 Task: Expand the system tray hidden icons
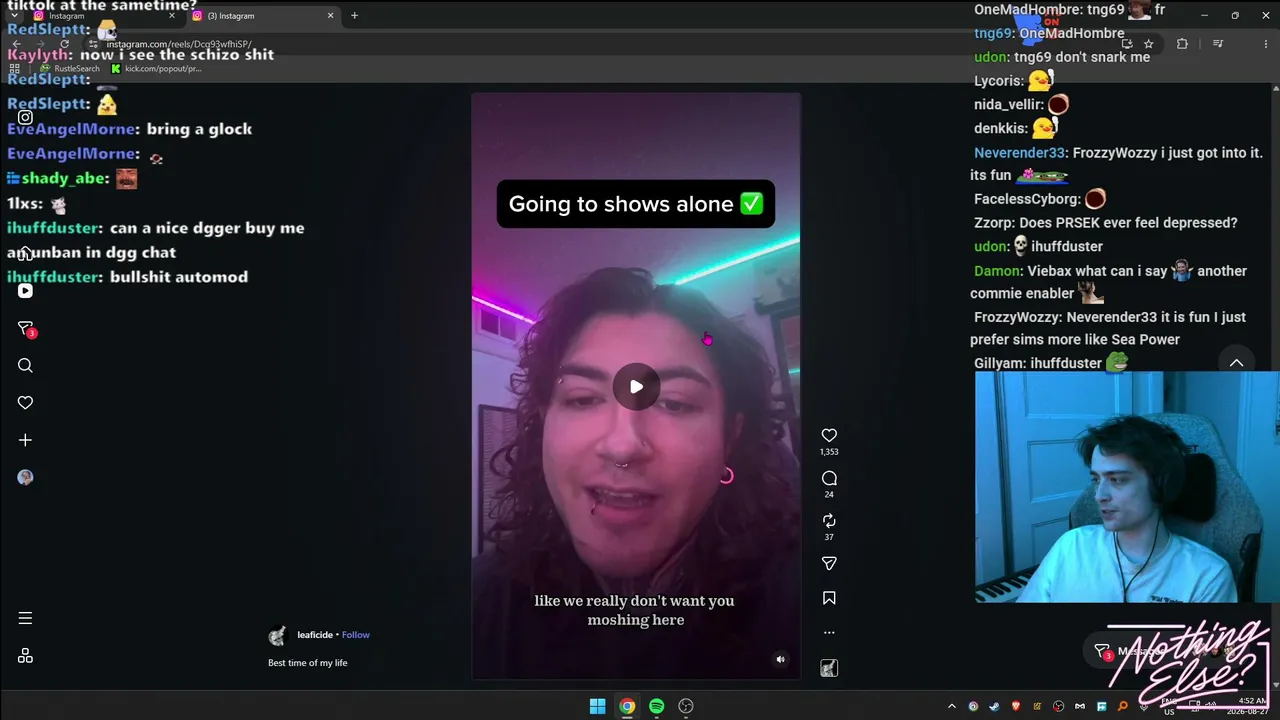pos(952,706)
